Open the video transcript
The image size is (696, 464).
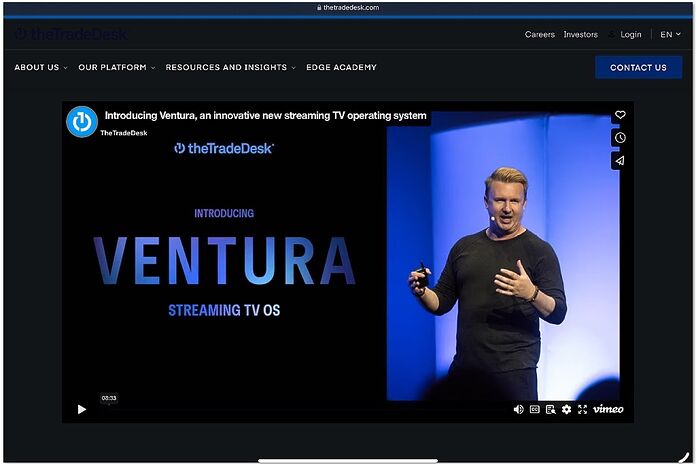(550, 409)
